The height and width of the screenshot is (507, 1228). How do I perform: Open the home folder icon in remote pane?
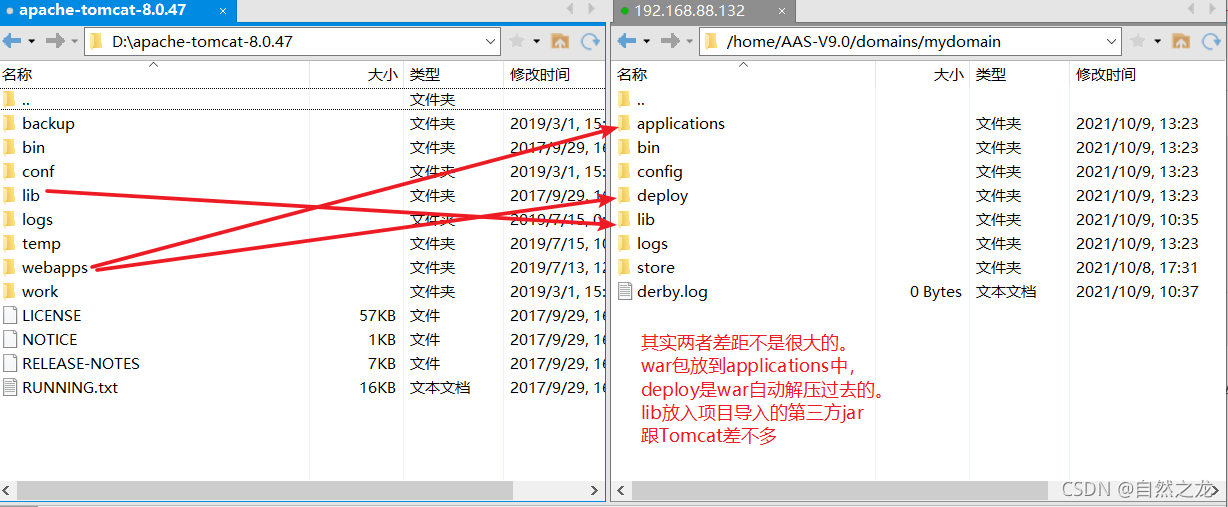[1181, 42]
